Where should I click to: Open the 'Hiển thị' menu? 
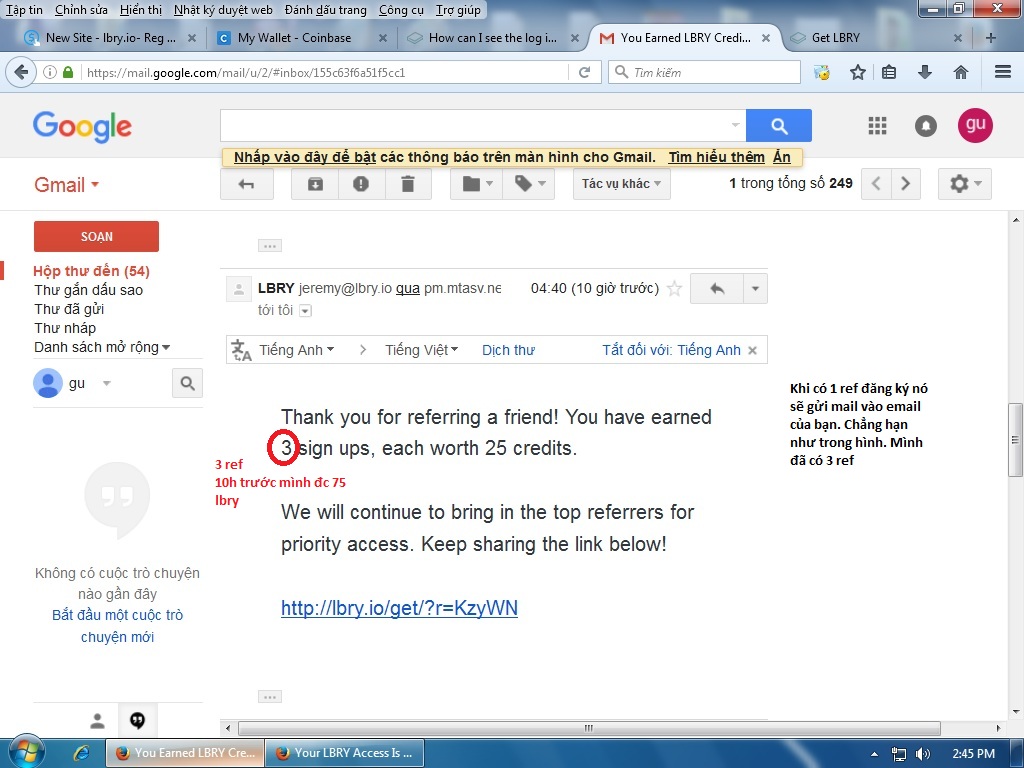pyautogui.click(x=141, y=10)
